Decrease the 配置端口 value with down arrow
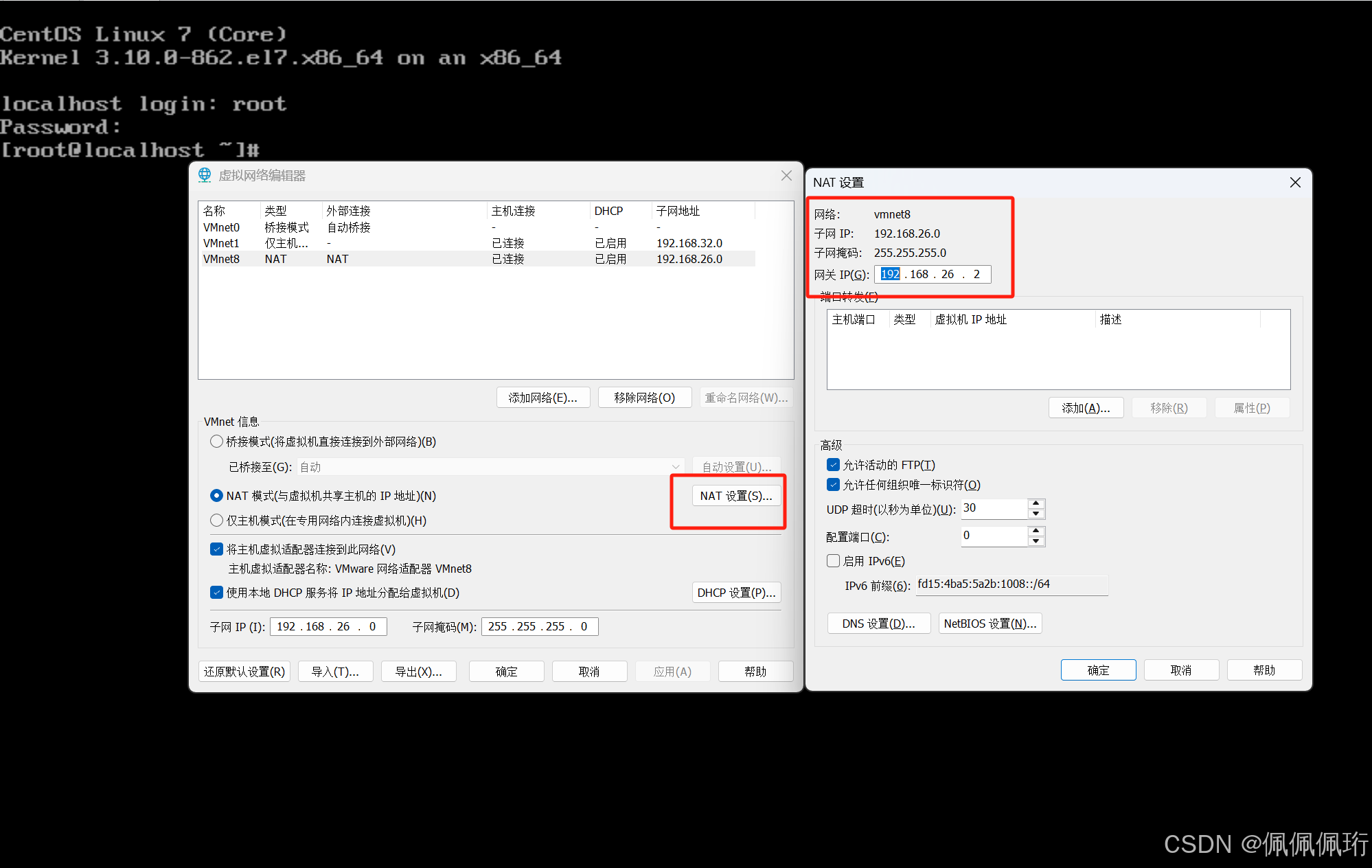Viewport: 1372px width, 868px height. pos(1036,542)
